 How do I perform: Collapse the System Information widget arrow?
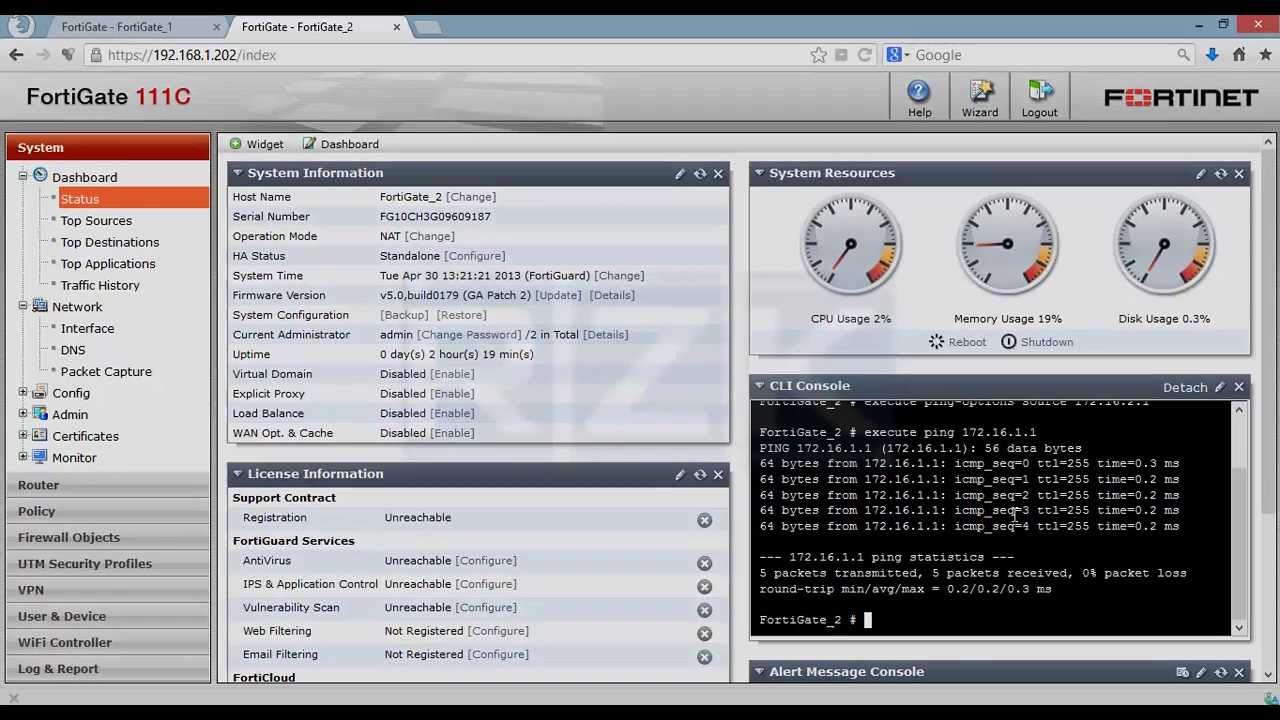pos(238,173)
